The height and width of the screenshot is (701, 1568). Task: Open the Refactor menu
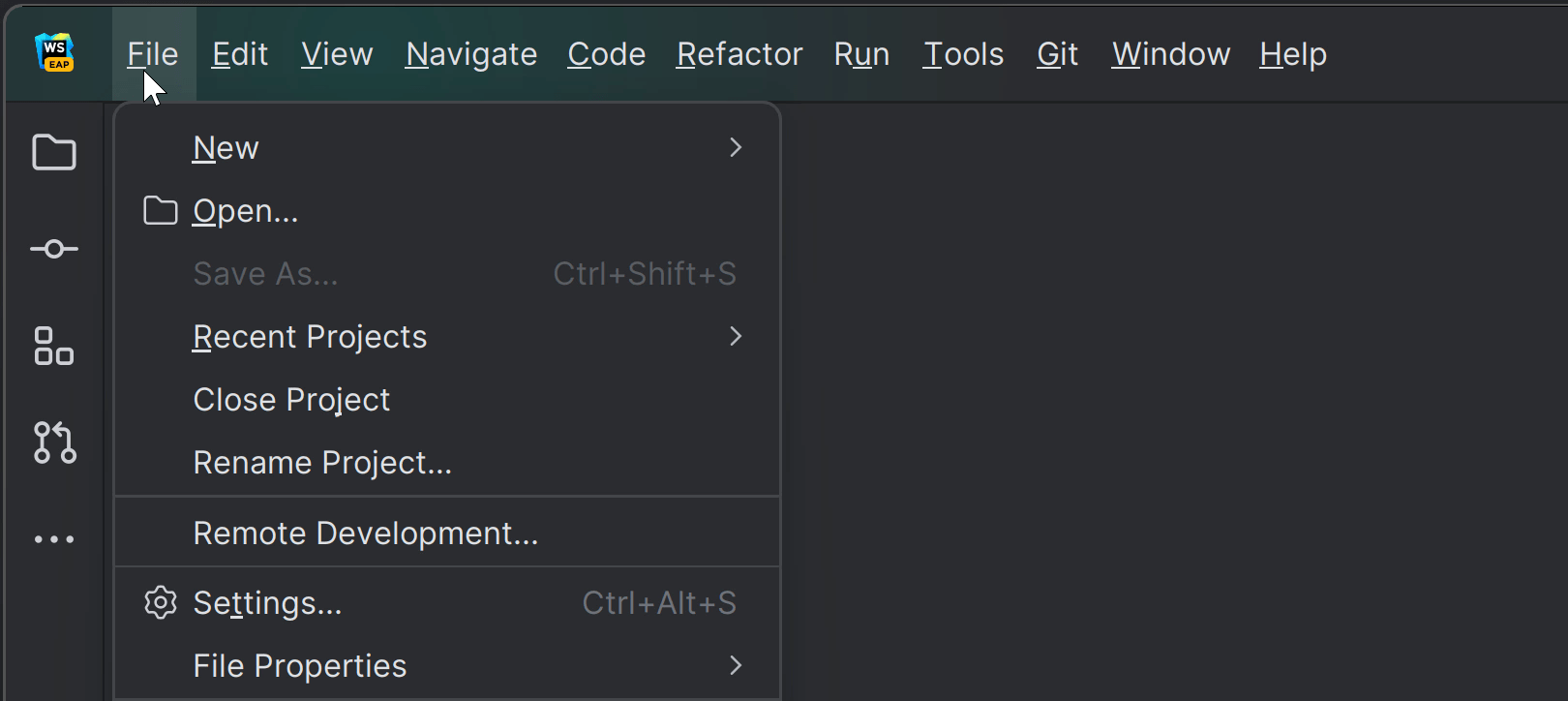click(739, 54)
